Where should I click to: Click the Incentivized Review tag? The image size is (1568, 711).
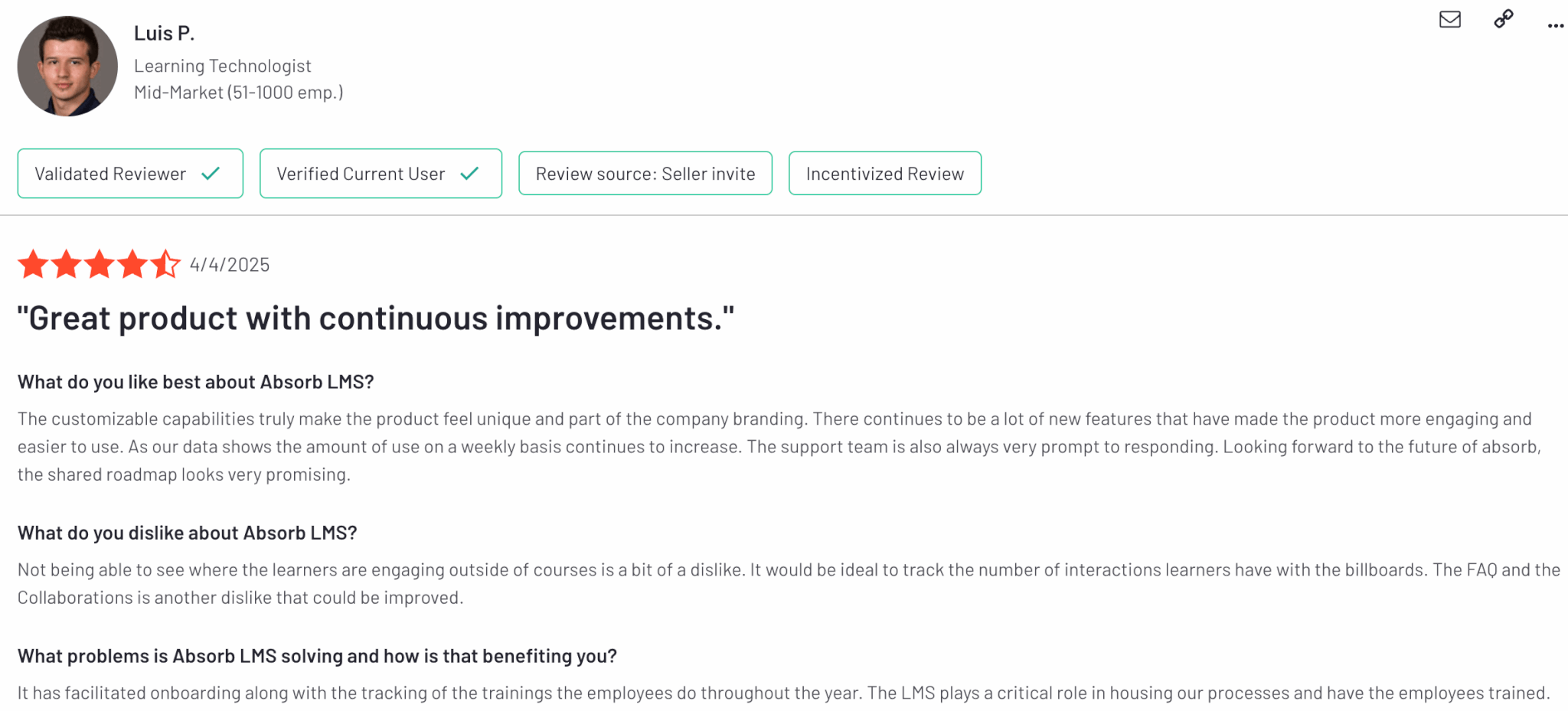coord(884,174)
